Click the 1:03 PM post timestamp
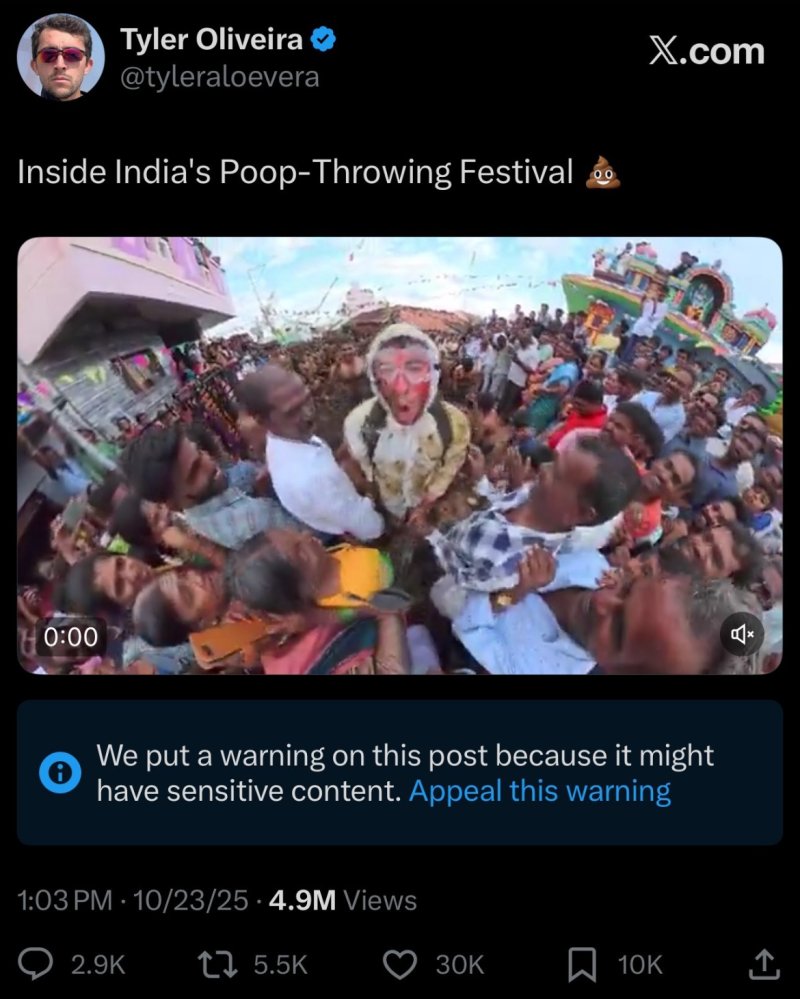Image resolution: width=800 pixels, height=999 pixels. pos(65,900)
